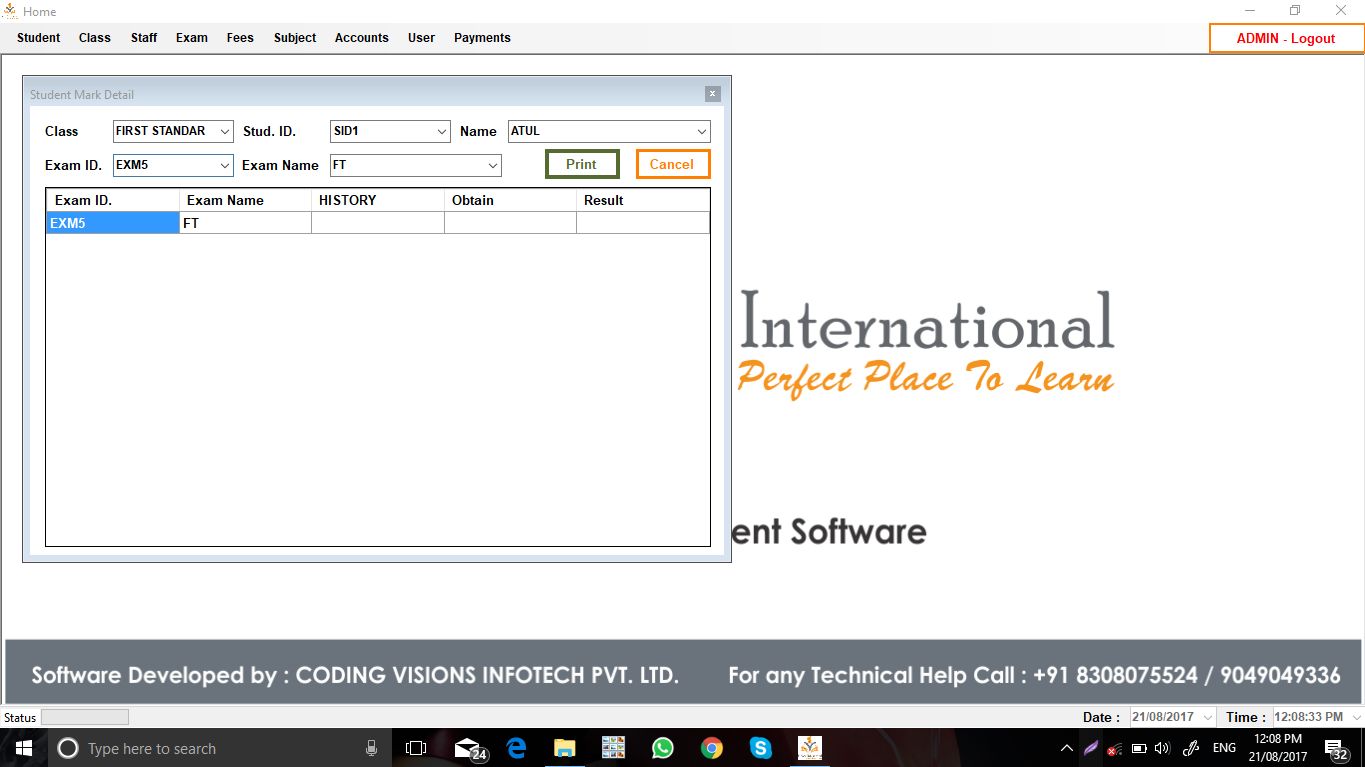This screenshot has width=1365, height=767.
Task: Open the Fees menu
Action: 240,38
